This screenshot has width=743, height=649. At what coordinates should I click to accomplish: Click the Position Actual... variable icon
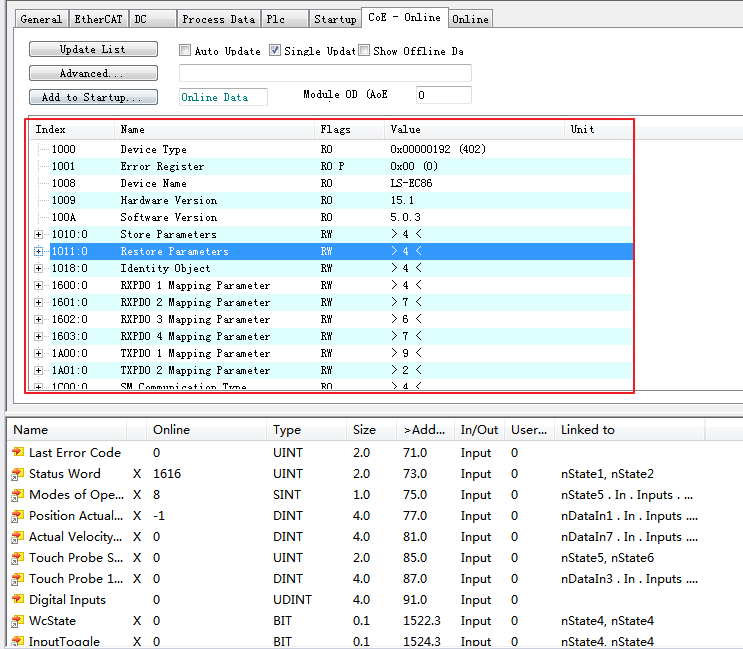click(x=18, y=515)
